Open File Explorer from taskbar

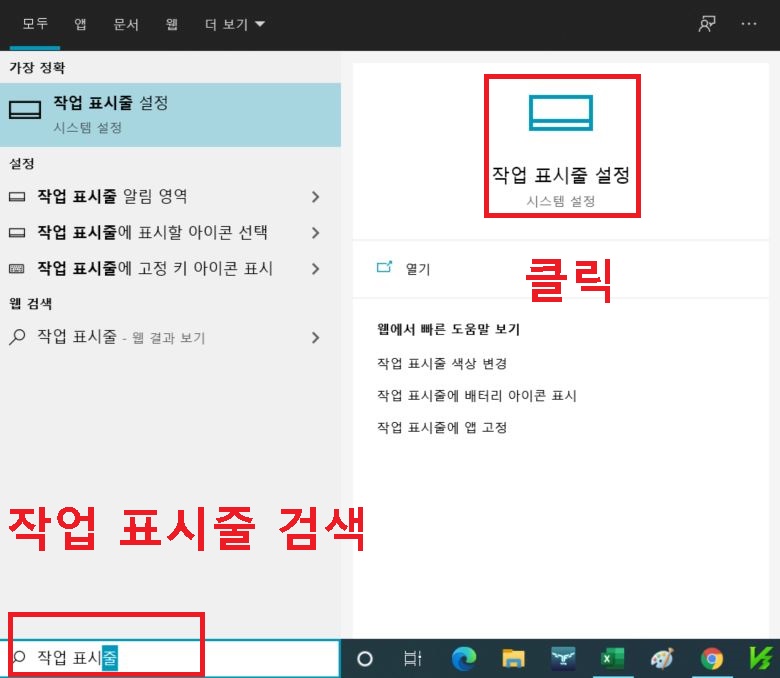point(513,658)
